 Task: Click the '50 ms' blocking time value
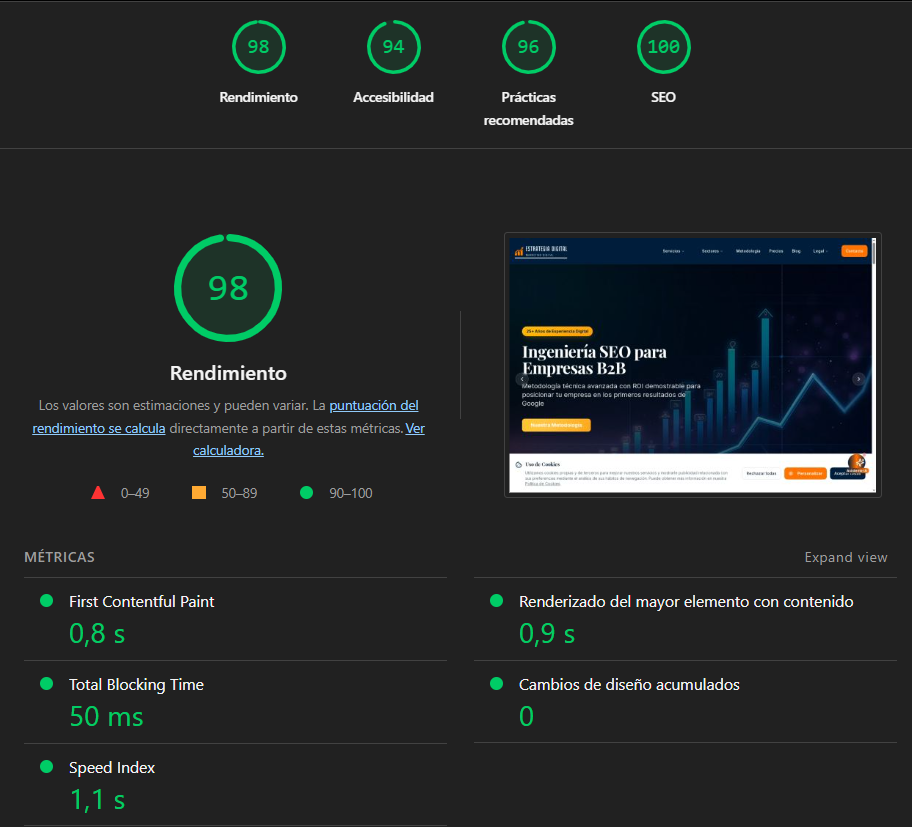pyautogui.click(x=106, y=716)
